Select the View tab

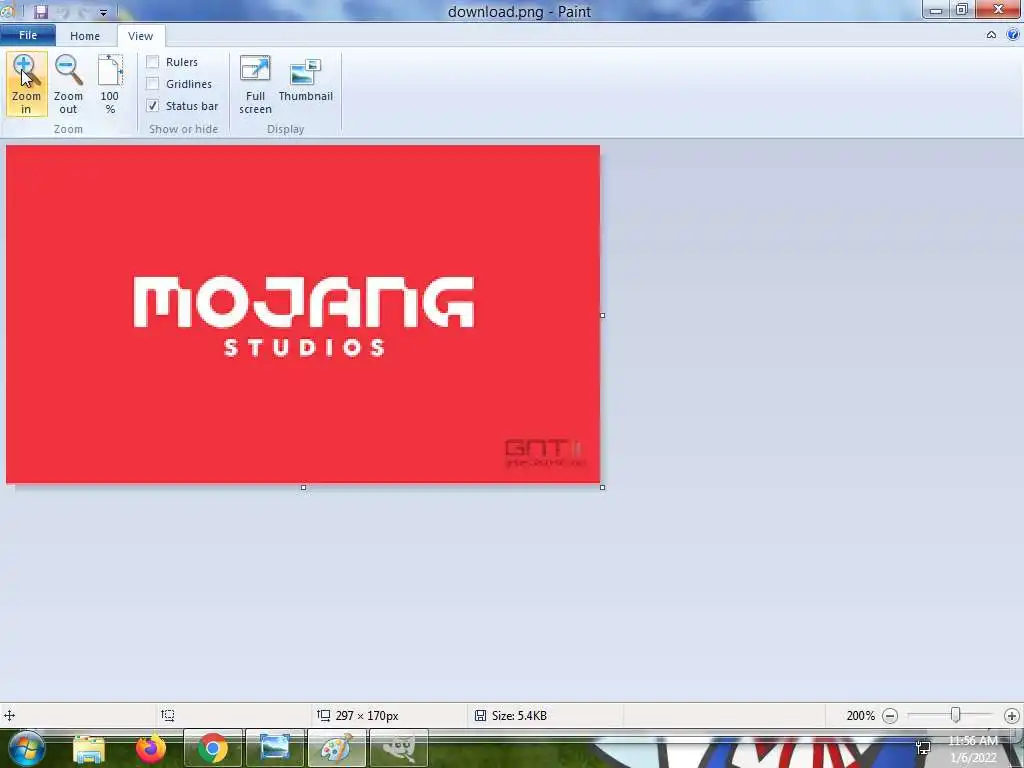click(140, 36)
